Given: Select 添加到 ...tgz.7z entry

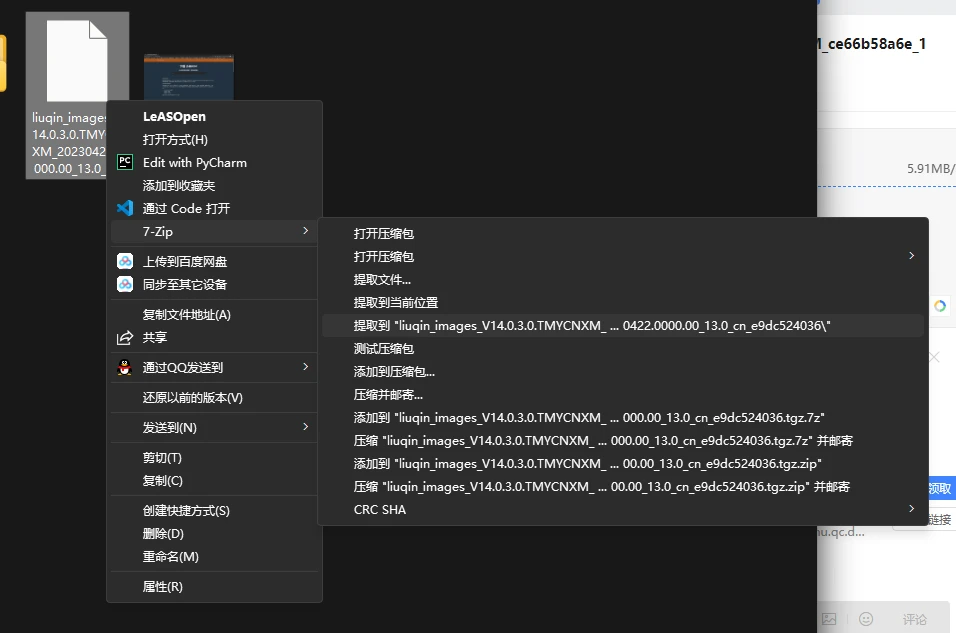Looking at the screenshot, I should click(x=623, y=418).
